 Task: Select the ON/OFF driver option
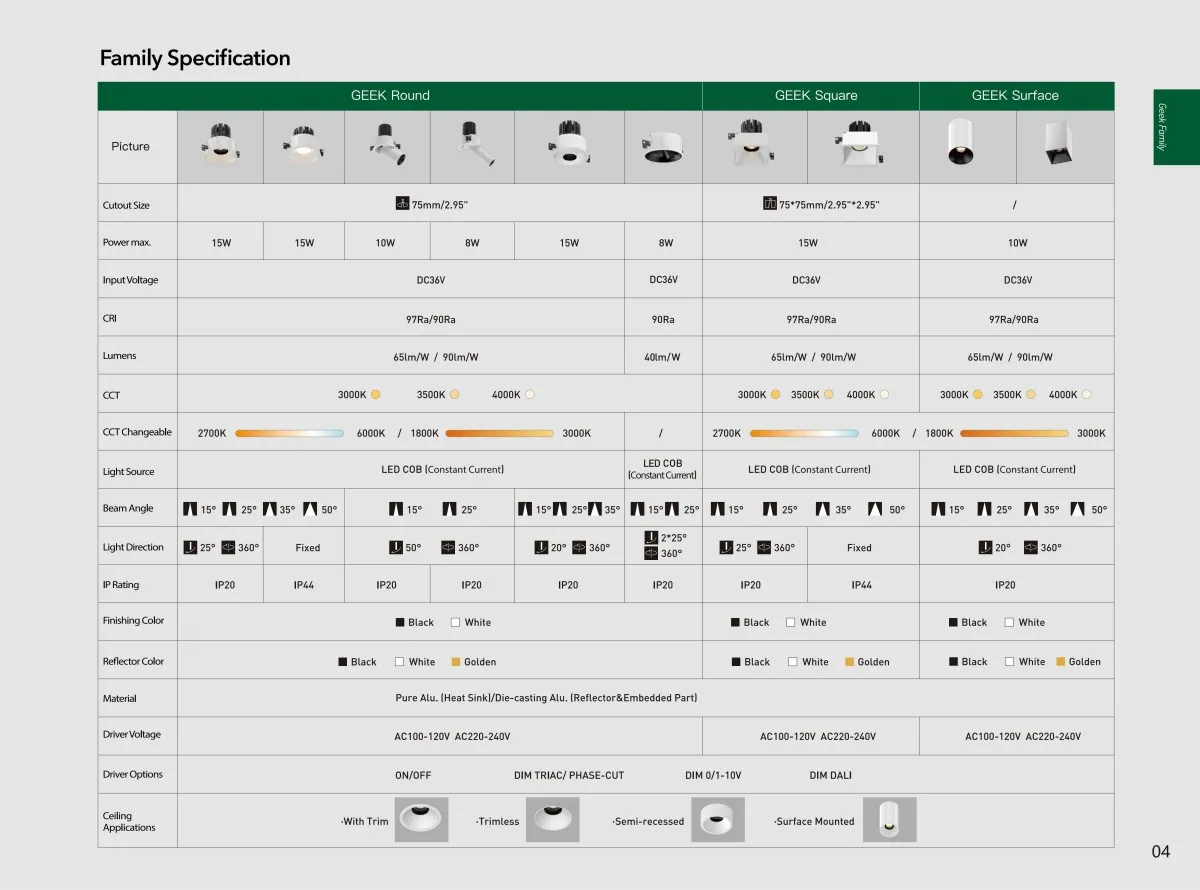(x=413, y=775)
